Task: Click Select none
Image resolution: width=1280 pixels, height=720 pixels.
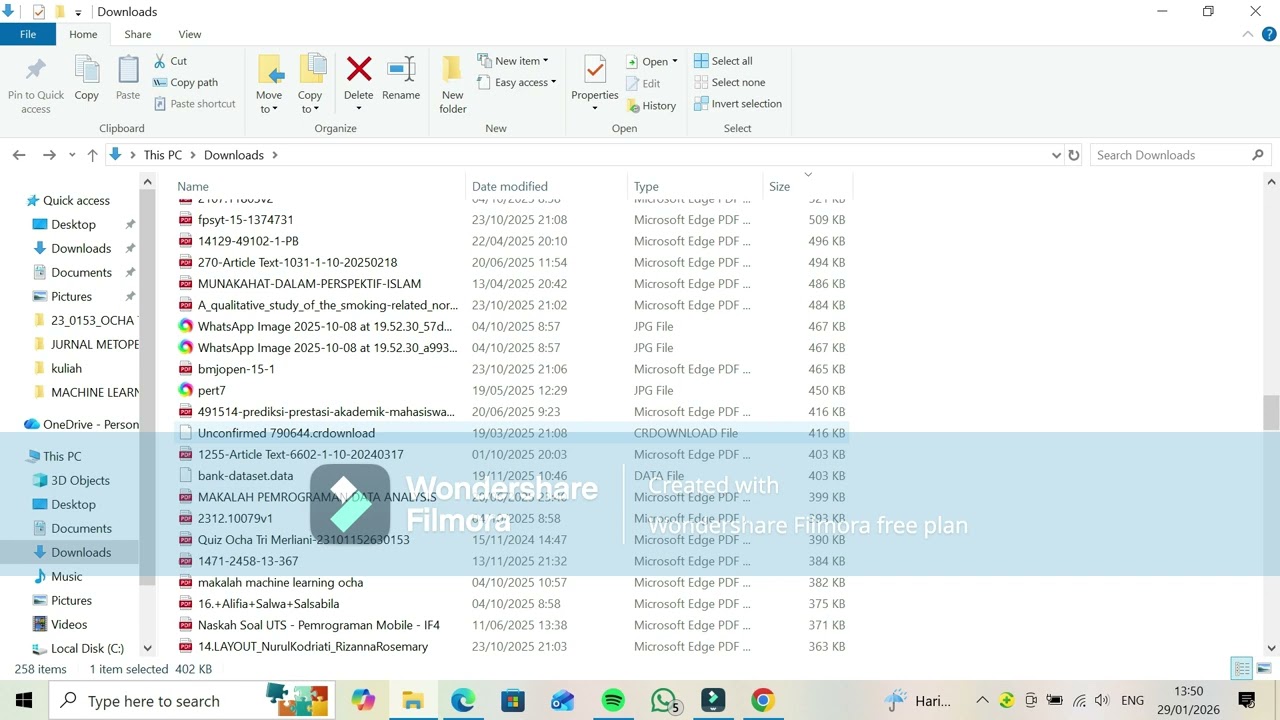Action: [x=729, y=83]
